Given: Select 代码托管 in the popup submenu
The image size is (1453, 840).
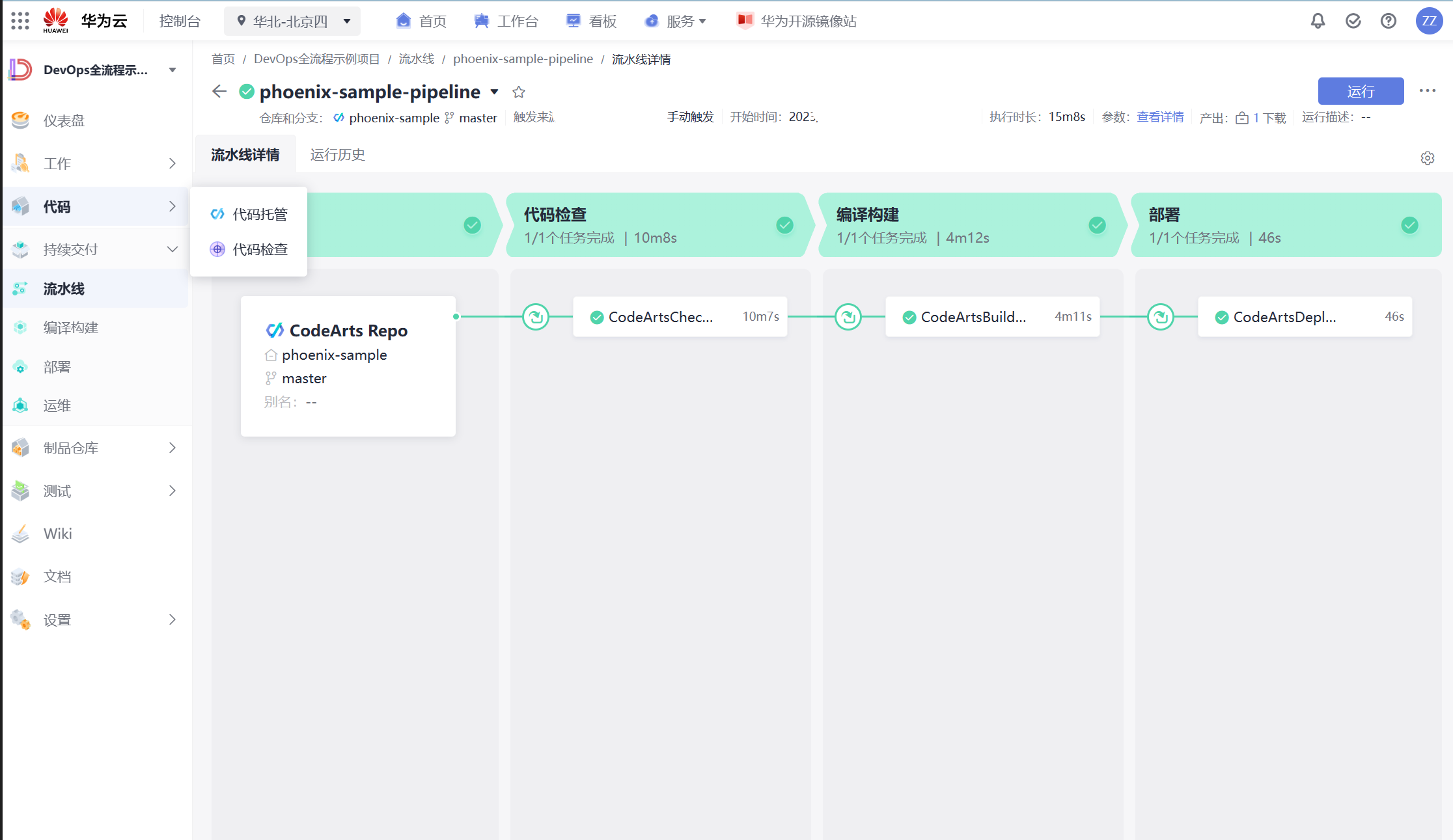Looking at the screenshot, I should pyautogui.click(x=260, y=214).
